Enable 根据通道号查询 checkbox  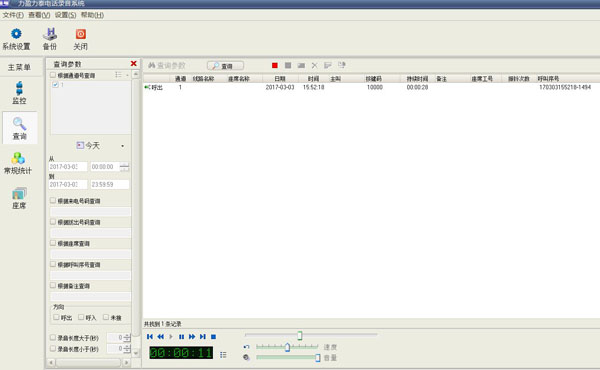[53, 75]
